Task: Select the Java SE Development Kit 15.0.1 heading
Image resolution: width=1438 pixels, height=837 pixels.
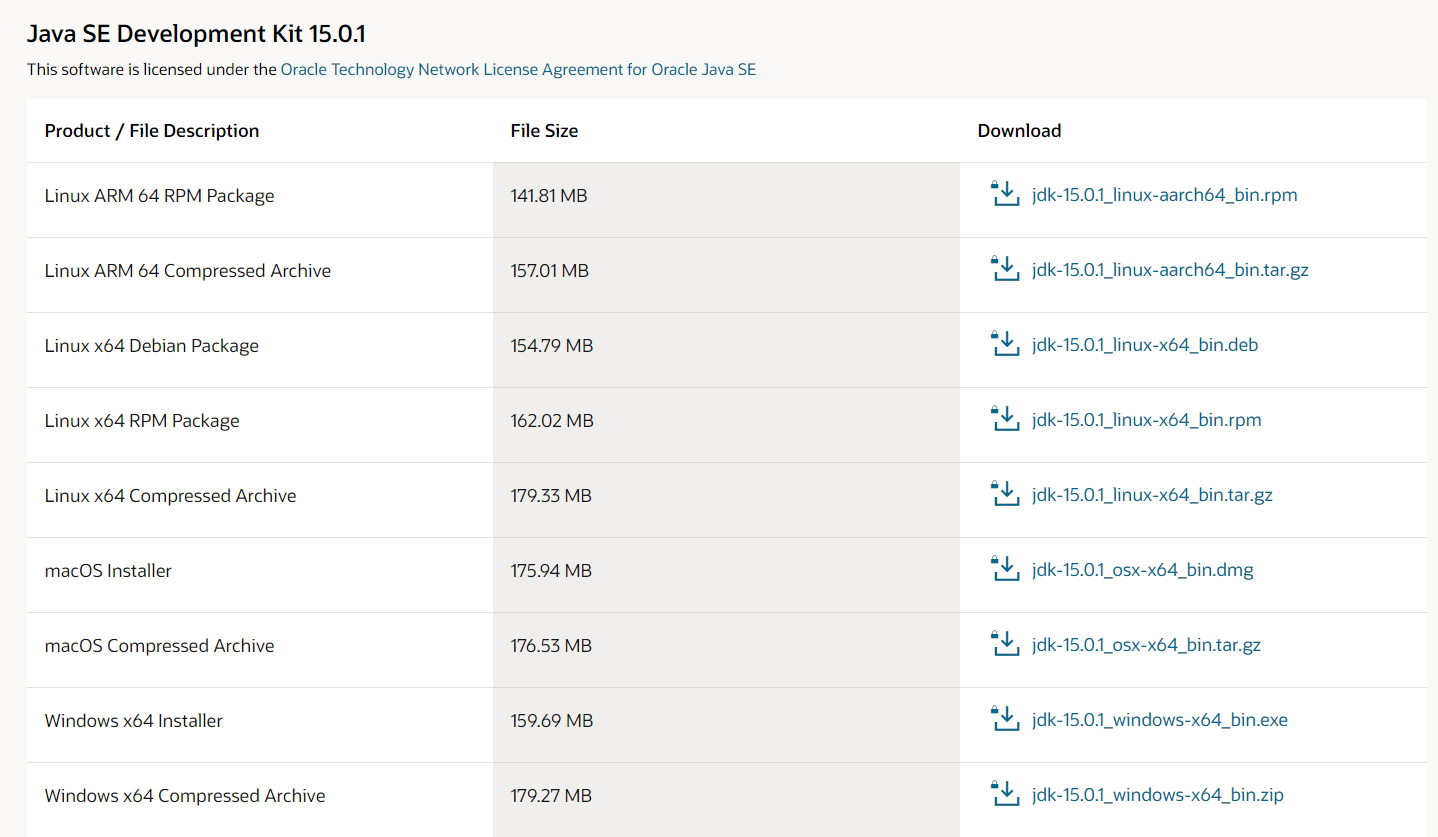Action: [196, 34]
